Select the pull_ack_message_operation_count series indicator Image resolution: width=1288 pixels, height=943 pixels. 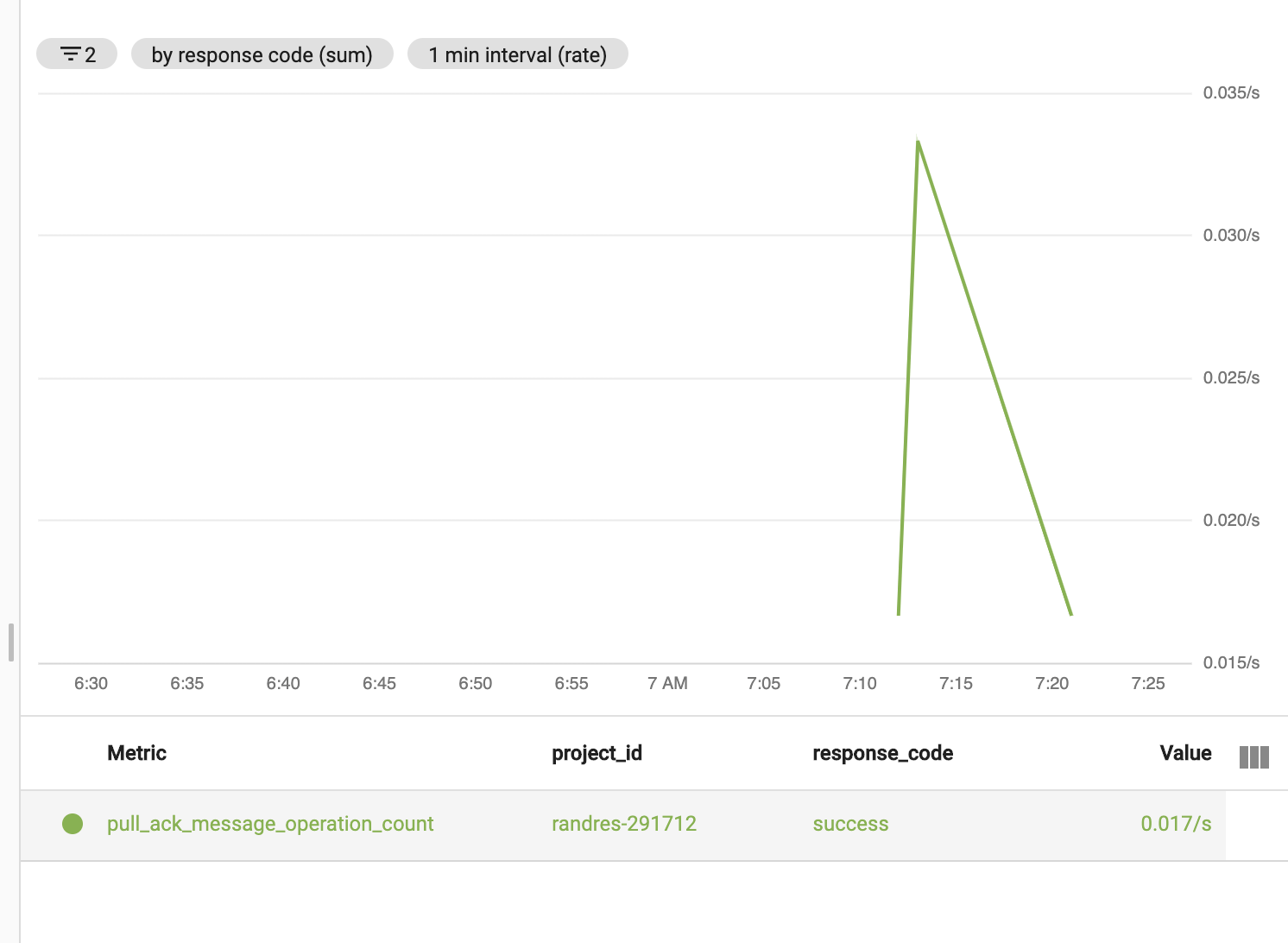[x=73, y=824]
